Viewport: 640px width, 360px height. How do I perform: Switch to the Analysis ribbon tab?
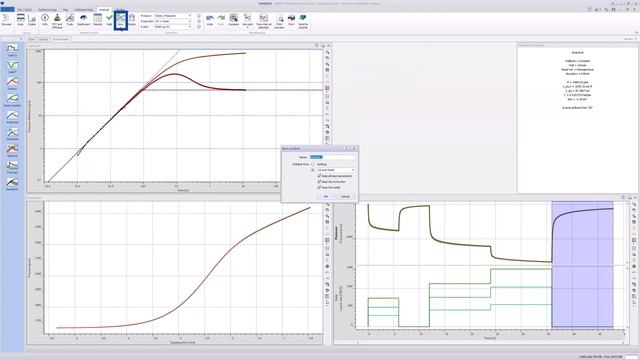(x=104, y=9)
